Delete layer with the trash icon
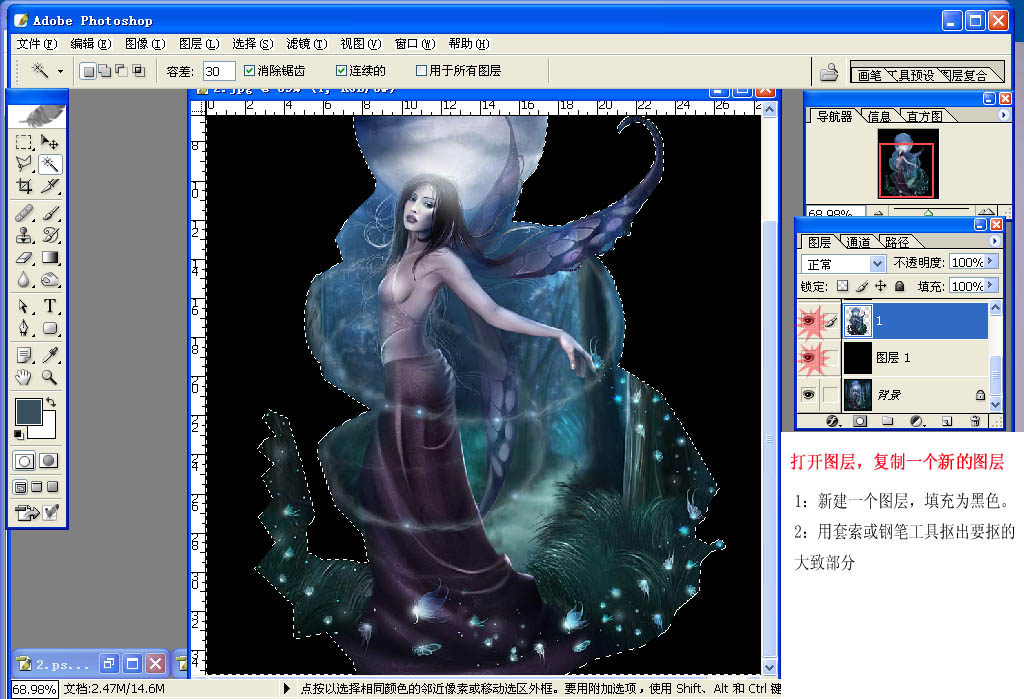 975,421
